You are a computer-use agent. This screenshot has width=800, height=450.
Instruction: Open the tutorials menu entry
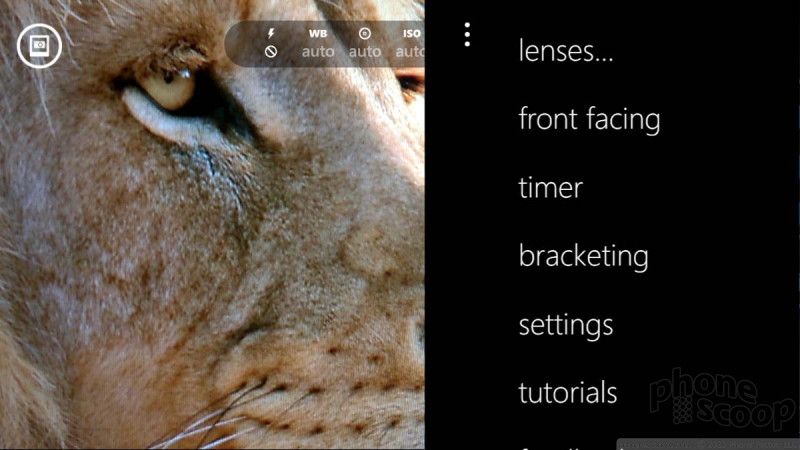568,392
